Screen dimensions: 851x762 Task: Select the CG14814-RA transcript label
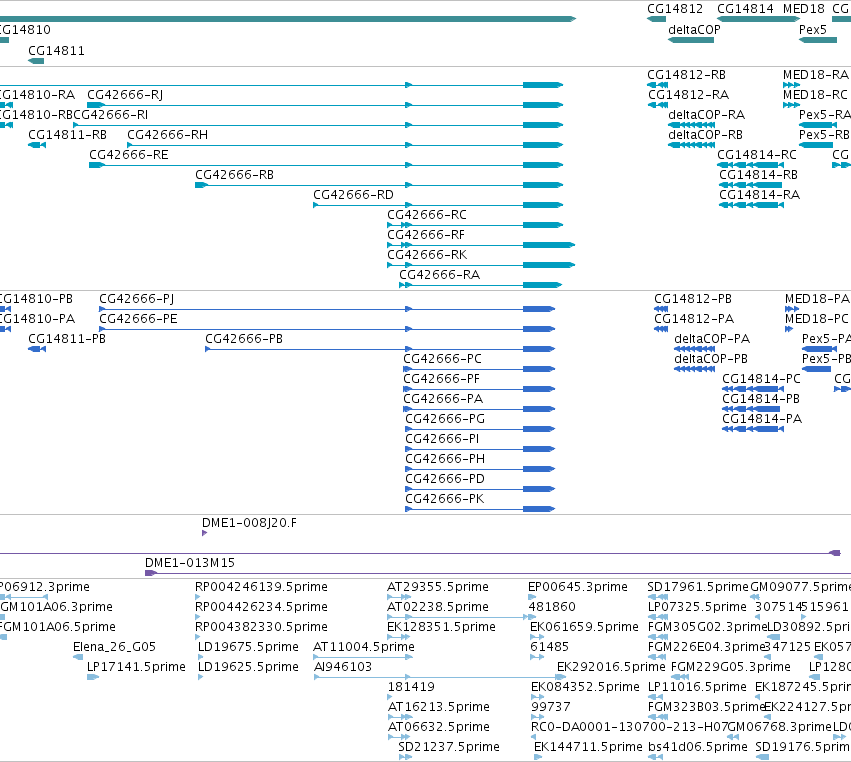[x=759, y=195]
